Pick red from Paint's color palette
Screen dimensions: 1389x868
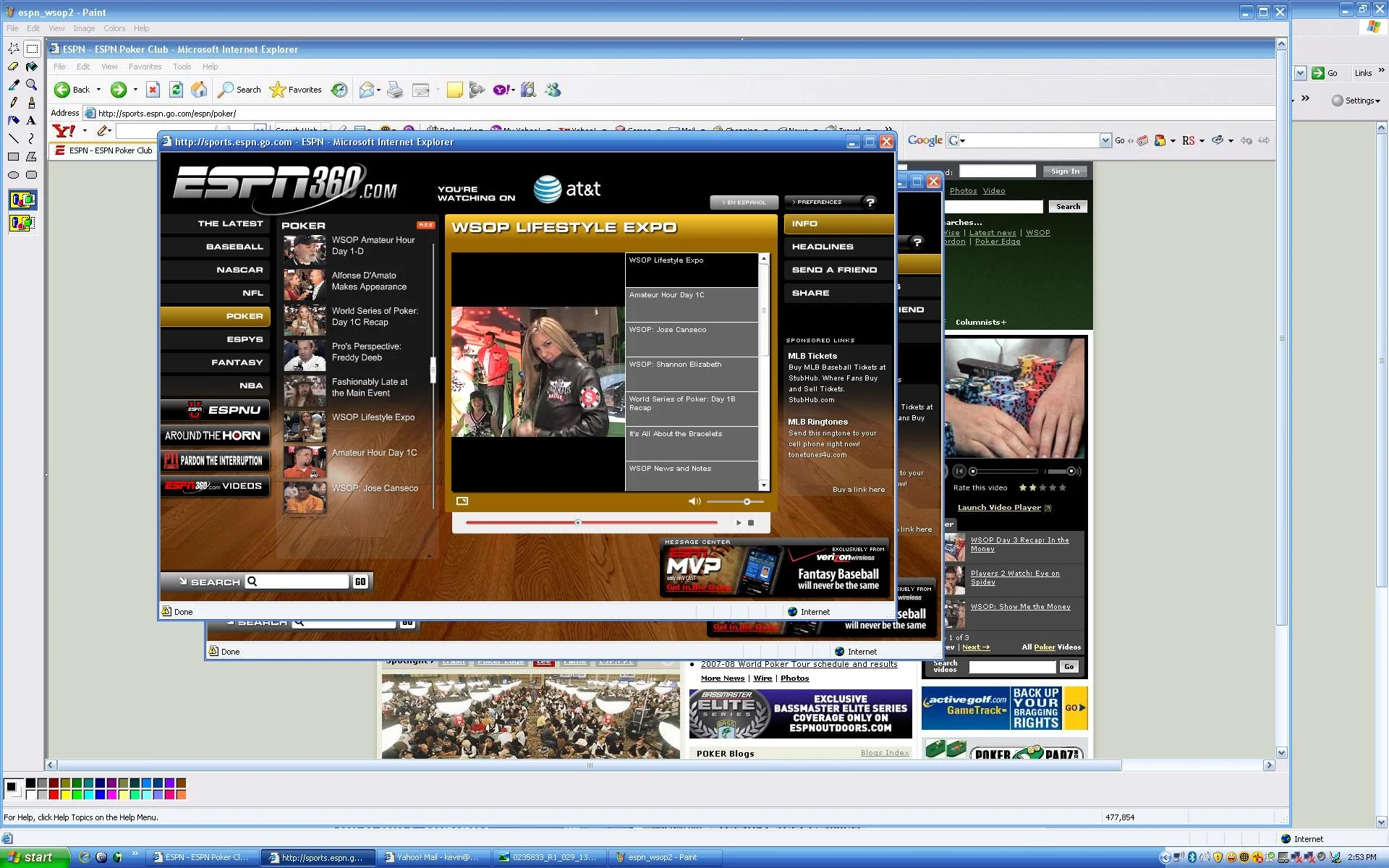pos(54,793)
